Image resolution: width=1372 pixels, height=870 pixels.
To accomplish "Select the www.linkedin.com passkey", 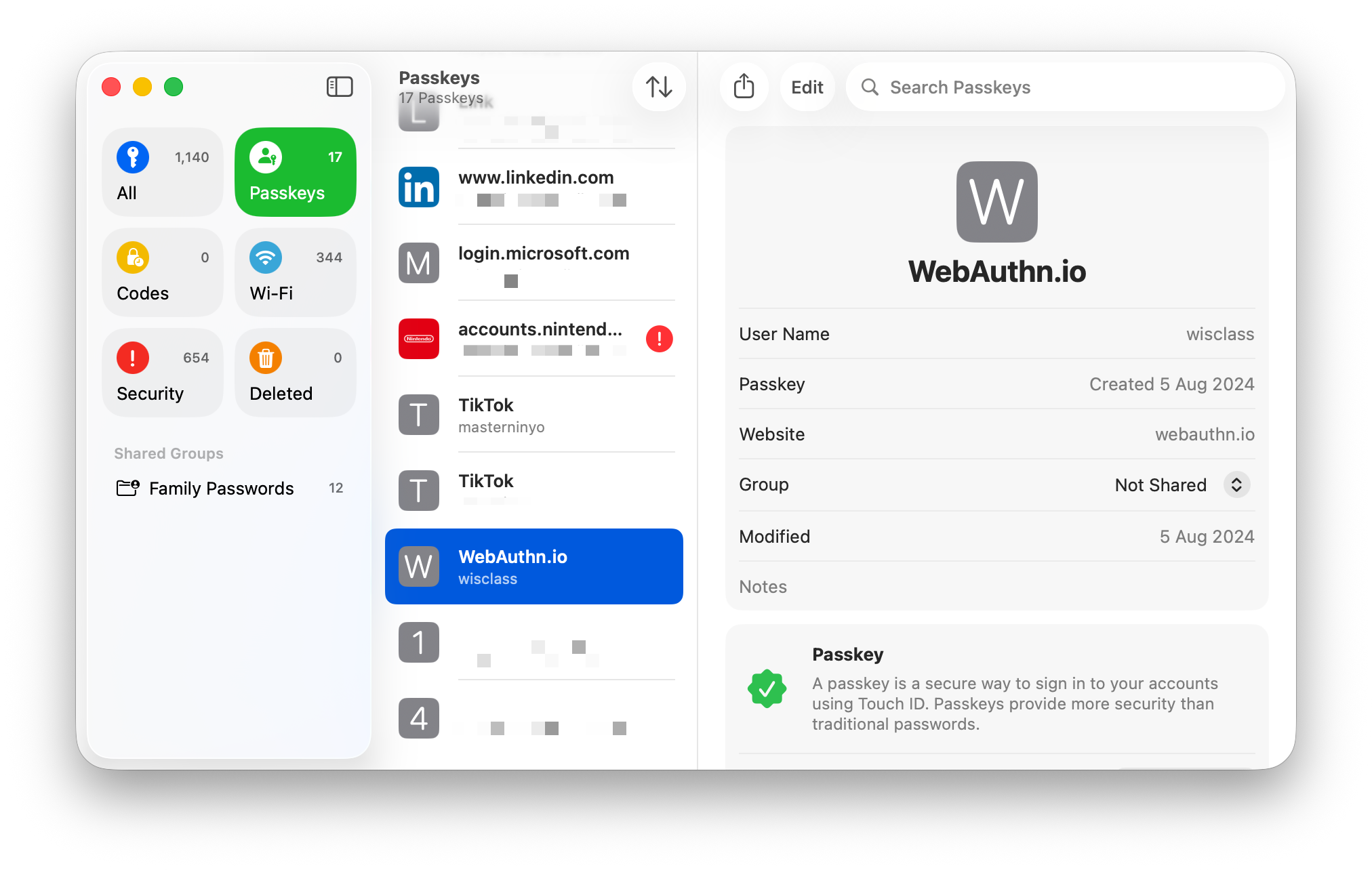I will (x=534, y=187).
